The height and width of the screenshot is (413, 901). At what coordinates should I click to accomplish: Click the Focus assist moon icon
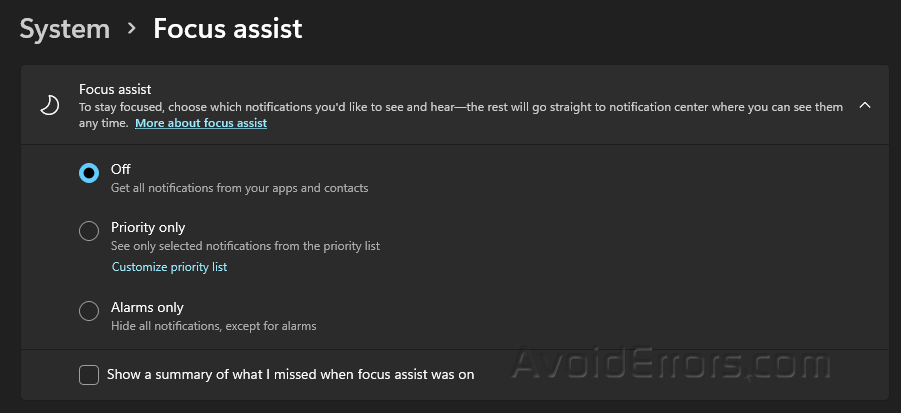(x=49, y=106)
